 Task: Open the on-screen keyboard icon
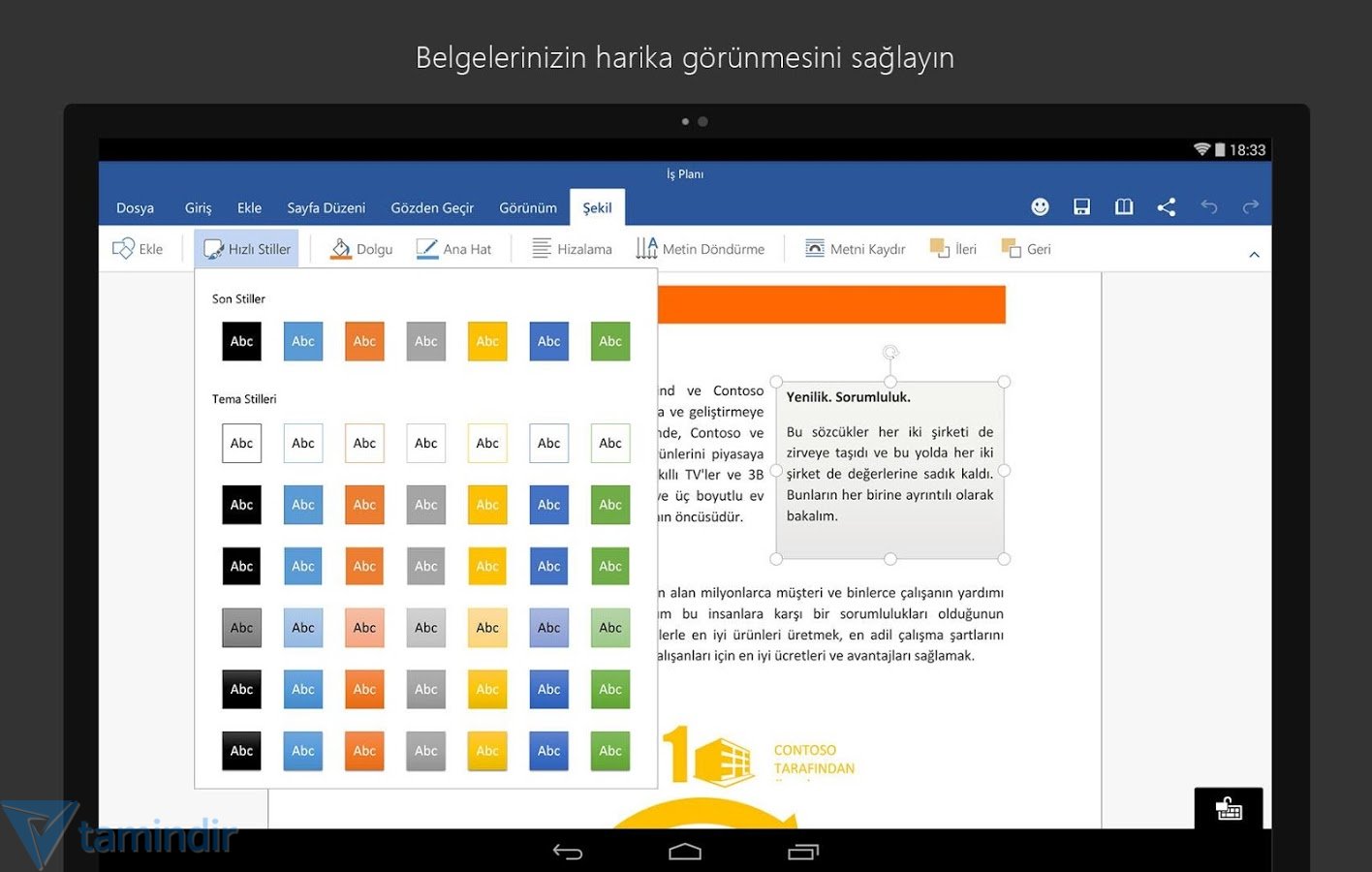tap(1229, 809)
